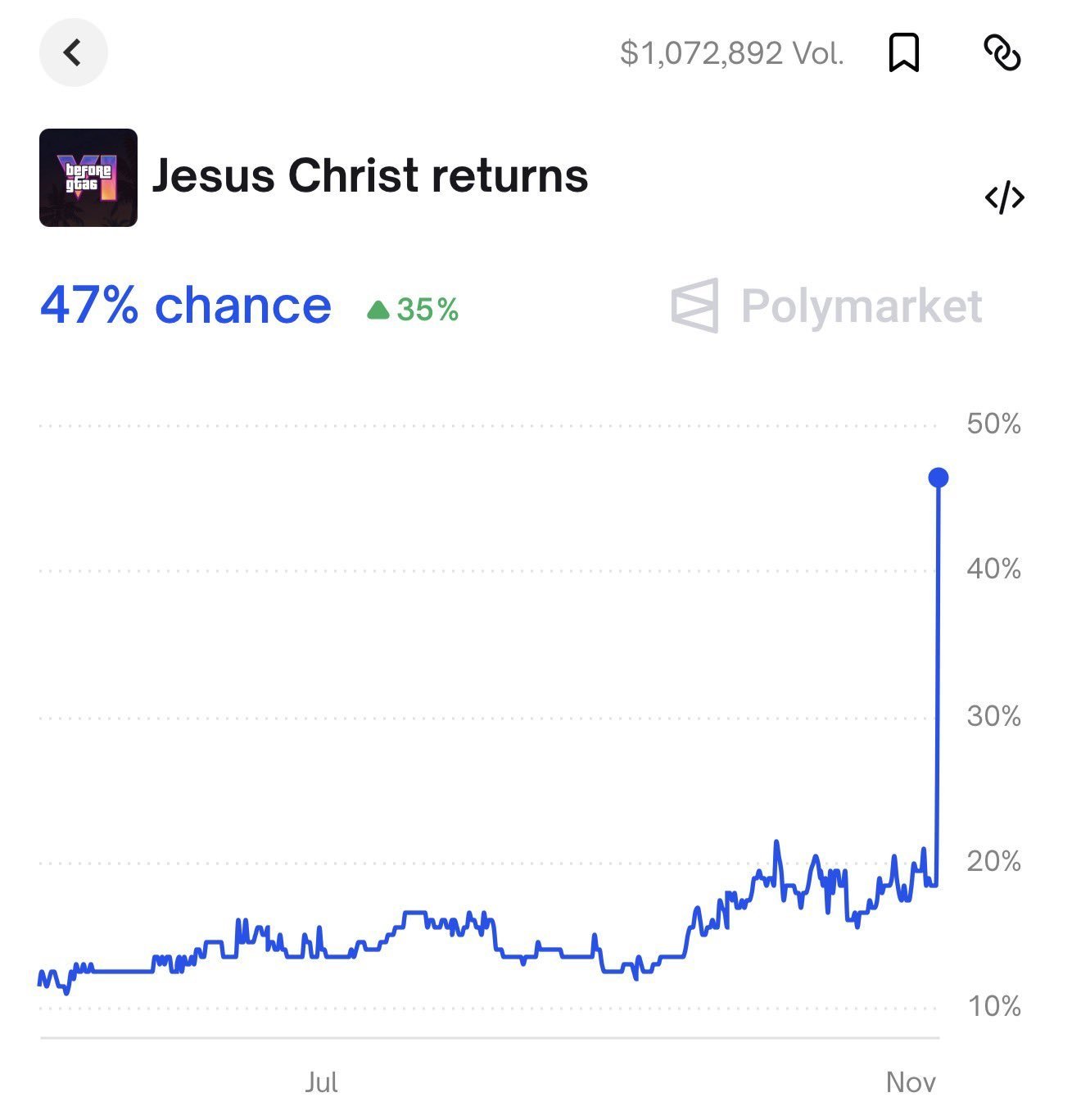Click the 'Nov' x-axis label
The image size is (1081, 1120).
tap(910, 1082)
